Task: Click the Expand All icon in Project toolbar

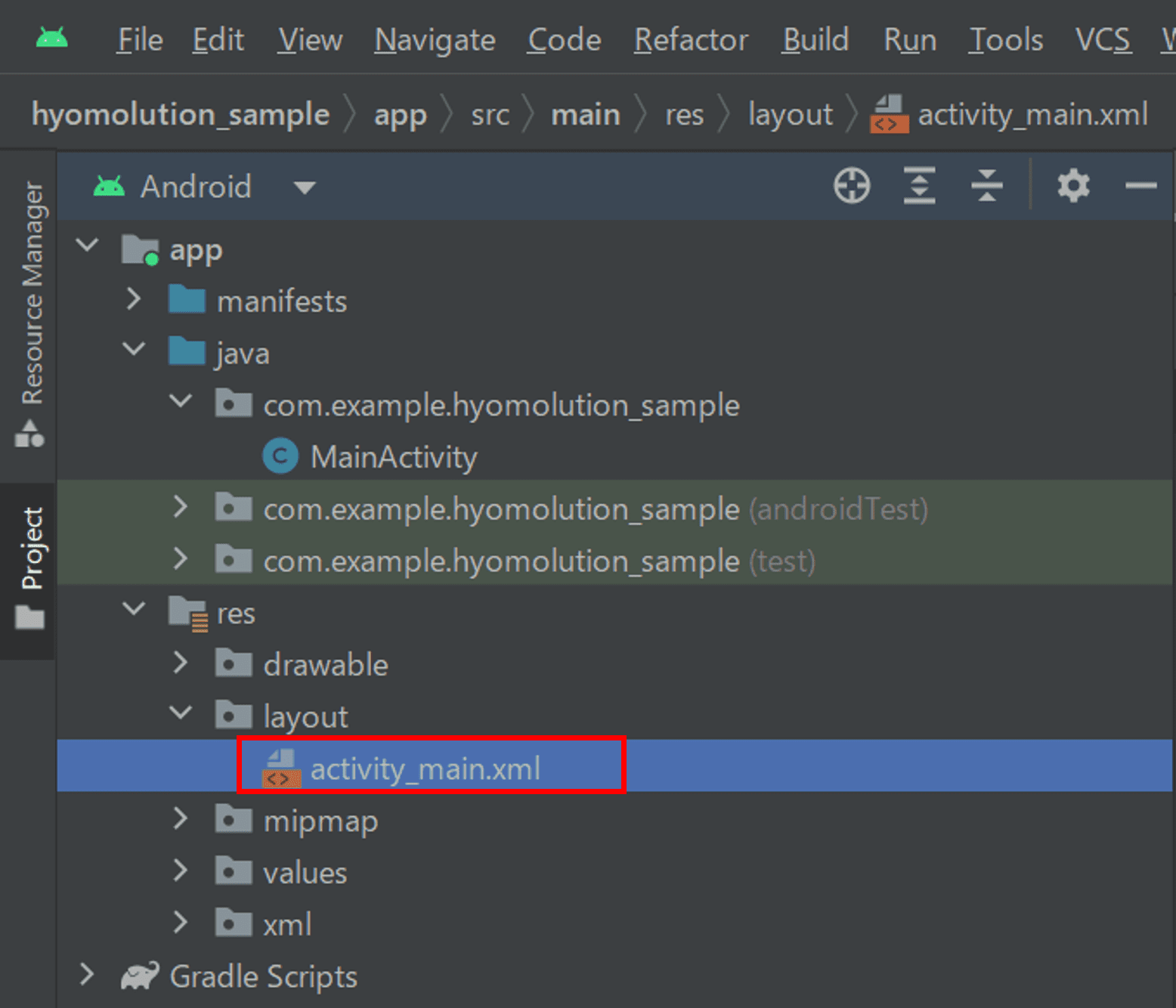Action: [920, 186]
